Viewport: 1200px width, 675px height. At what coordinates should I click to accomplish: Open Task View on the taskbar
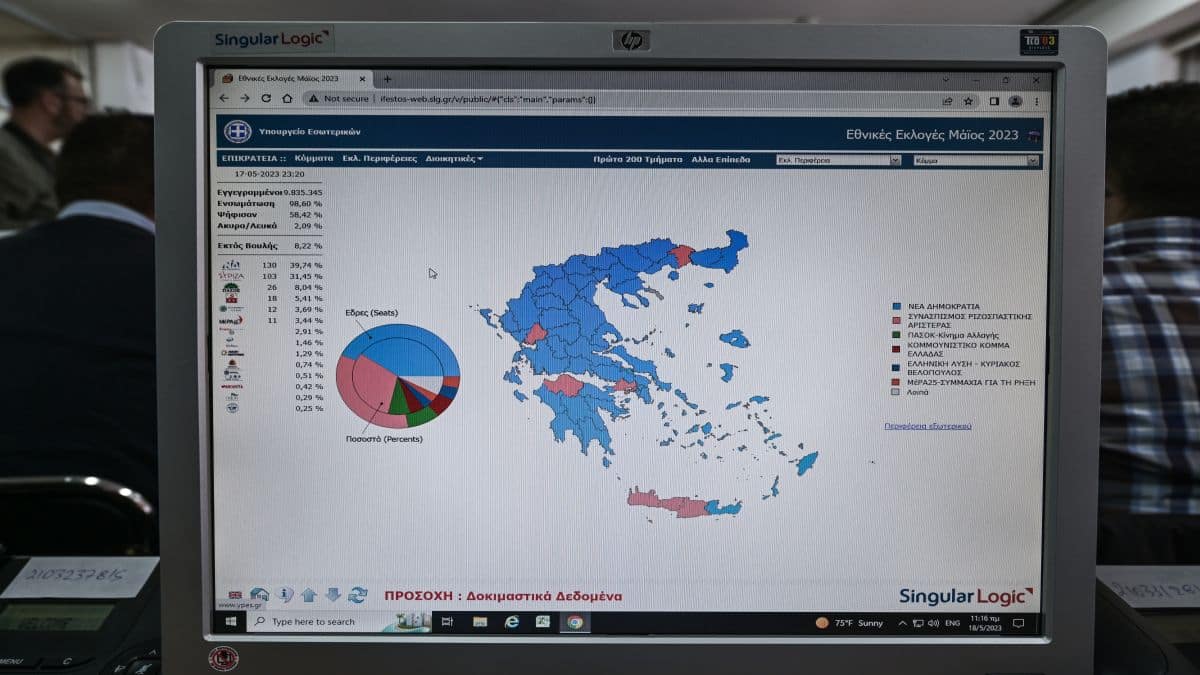point(447,622)
